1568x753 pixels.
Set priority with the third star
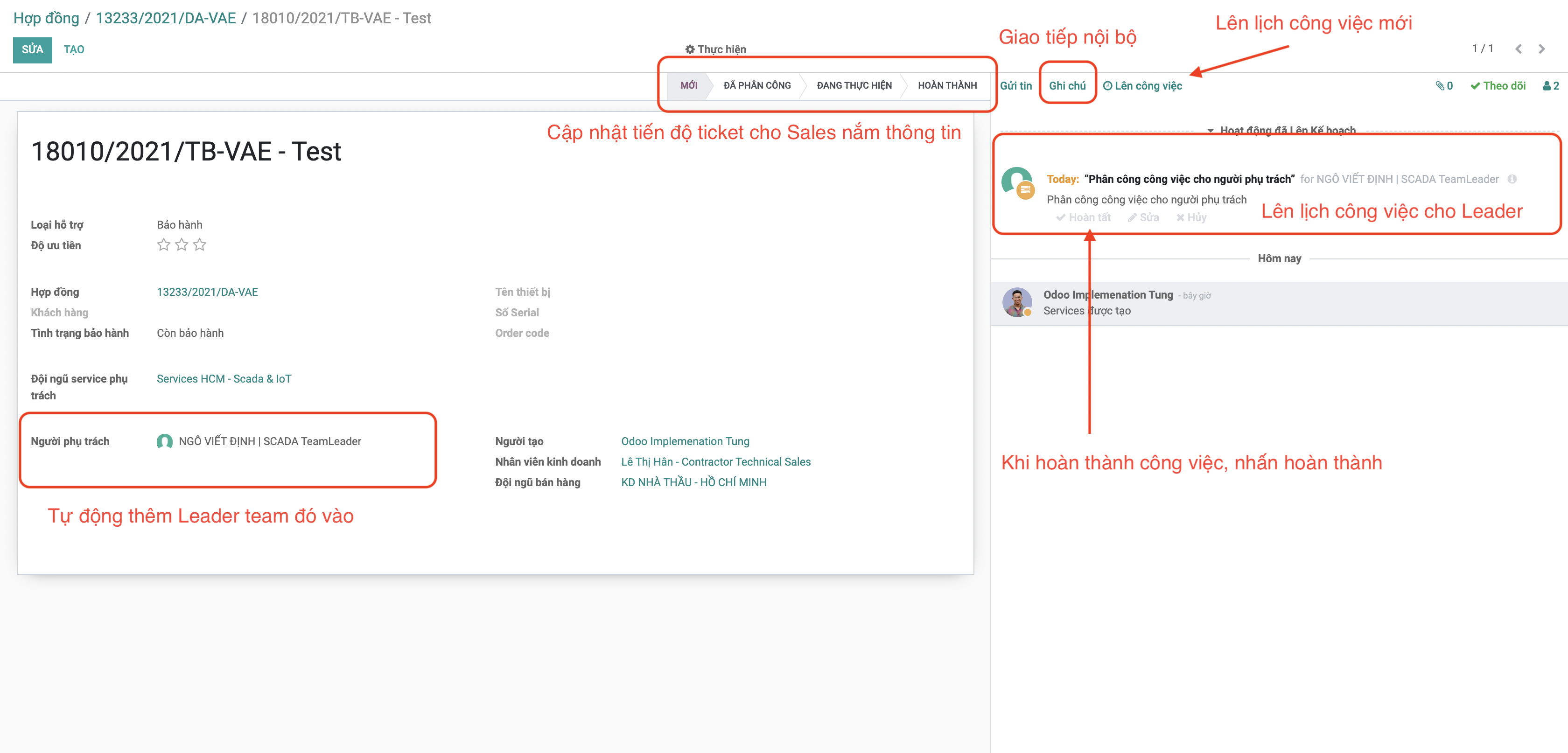(200, 245)
